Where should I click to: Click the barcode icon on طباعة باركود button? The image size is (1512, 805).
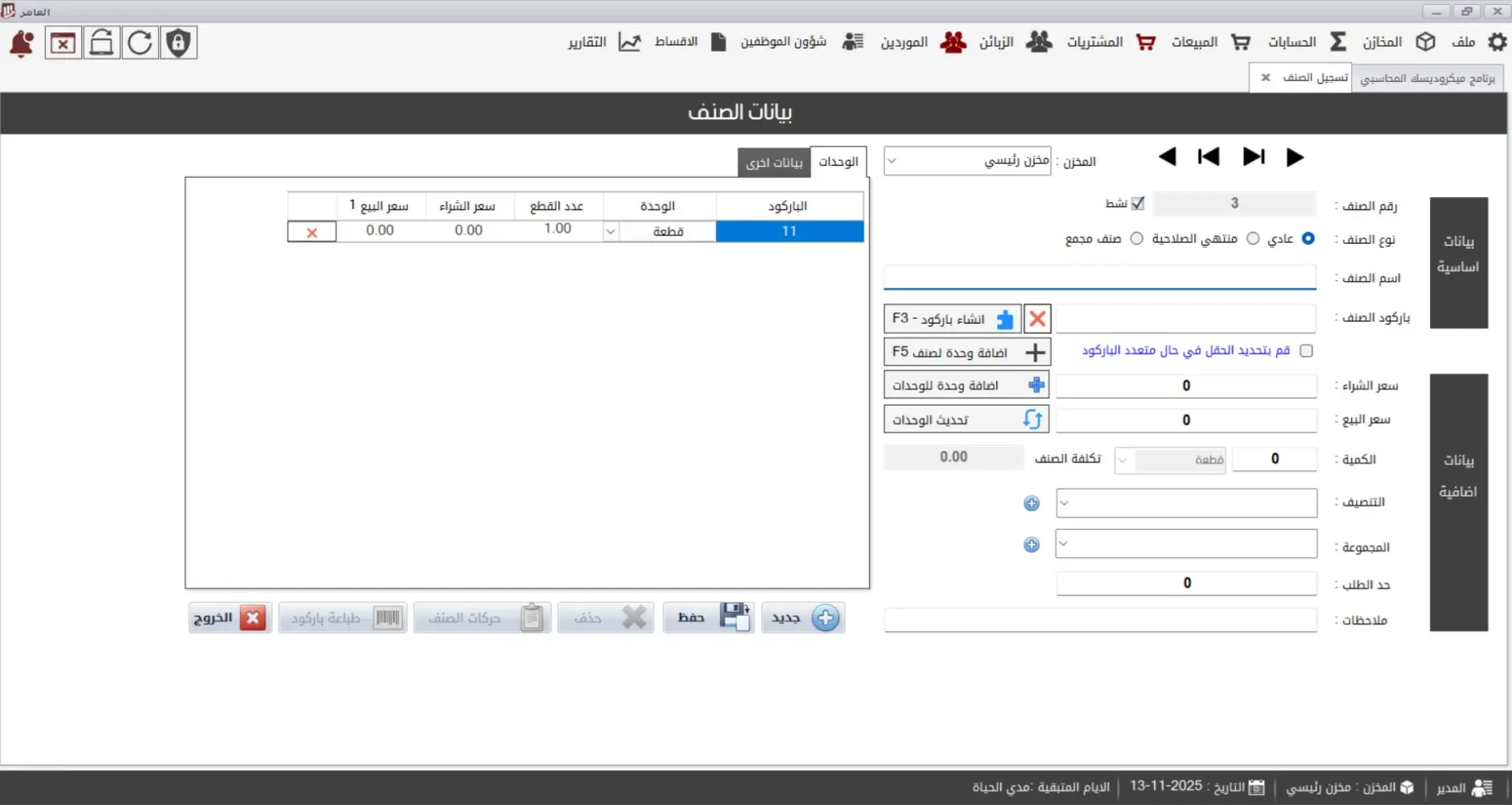pos(389,617)
